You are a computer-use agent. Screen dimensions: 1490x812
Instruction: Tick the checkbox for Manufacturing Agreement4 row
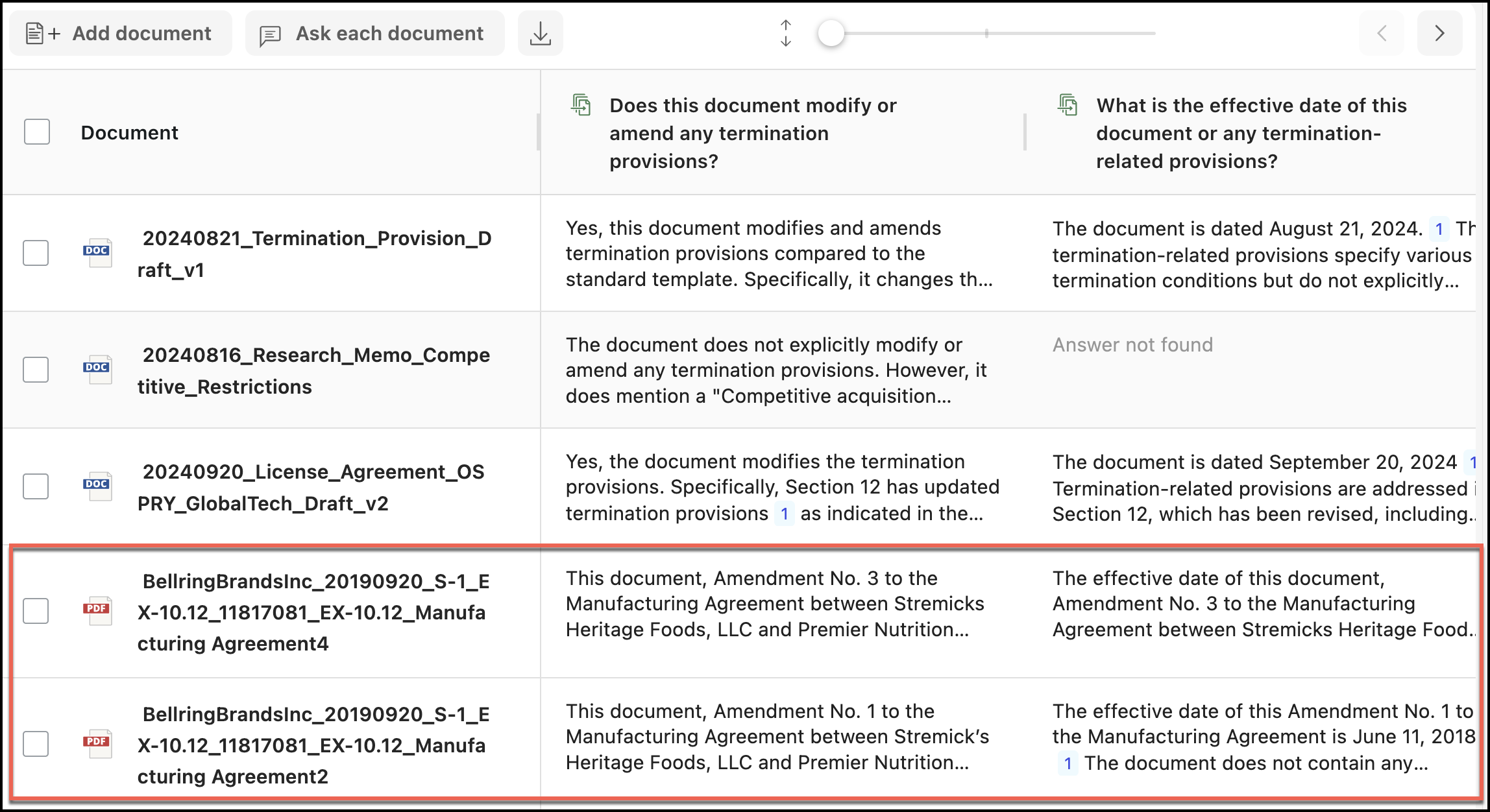(x=36, y=610)
